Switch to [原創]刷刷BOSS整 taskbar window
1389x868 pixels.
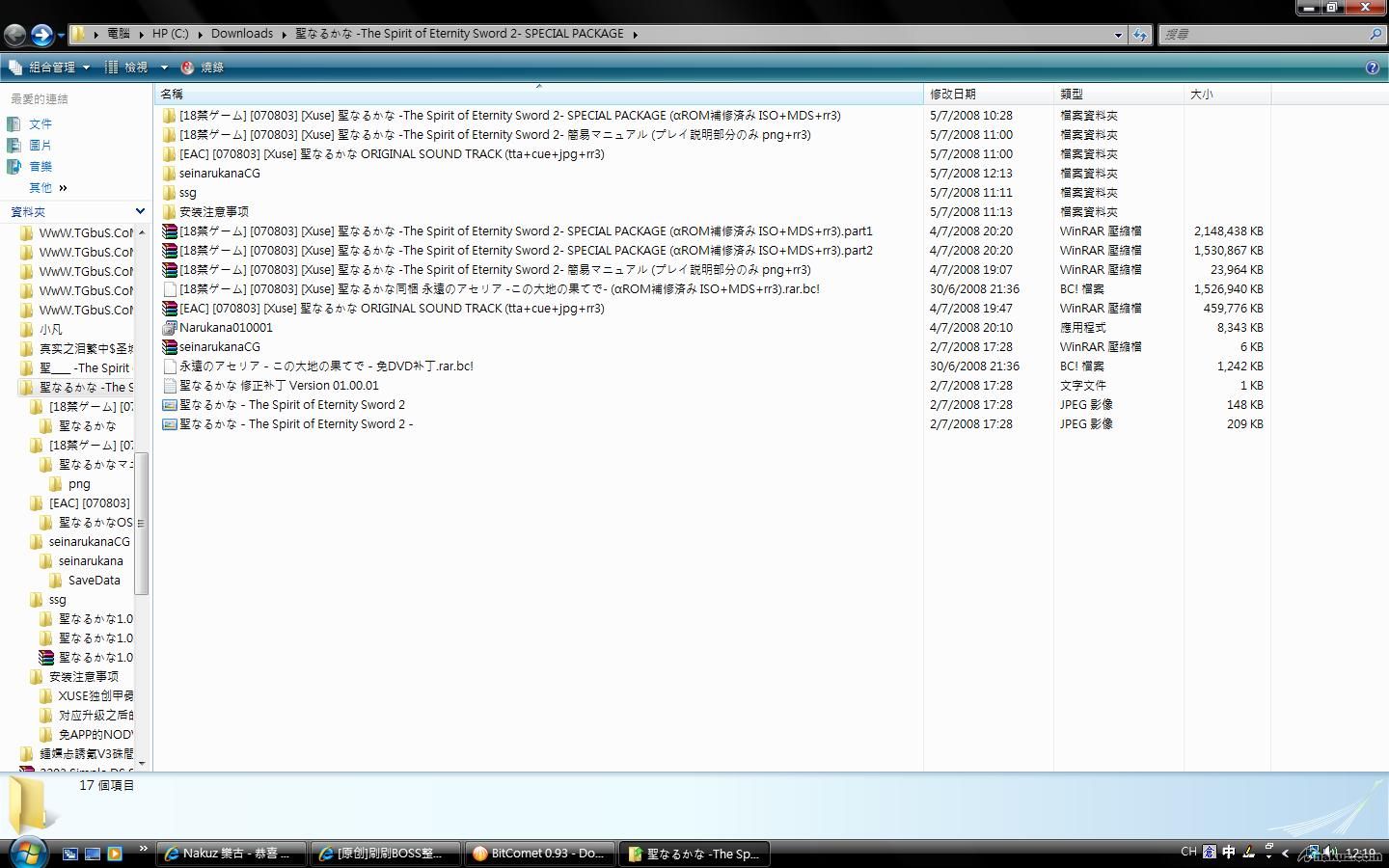click(385, 854)
